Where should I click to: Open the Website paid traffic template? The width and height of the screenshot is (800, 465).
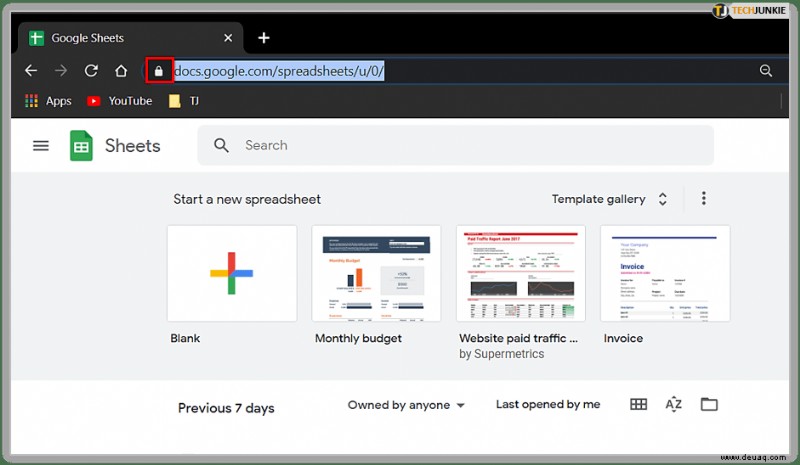coord(521,274)
